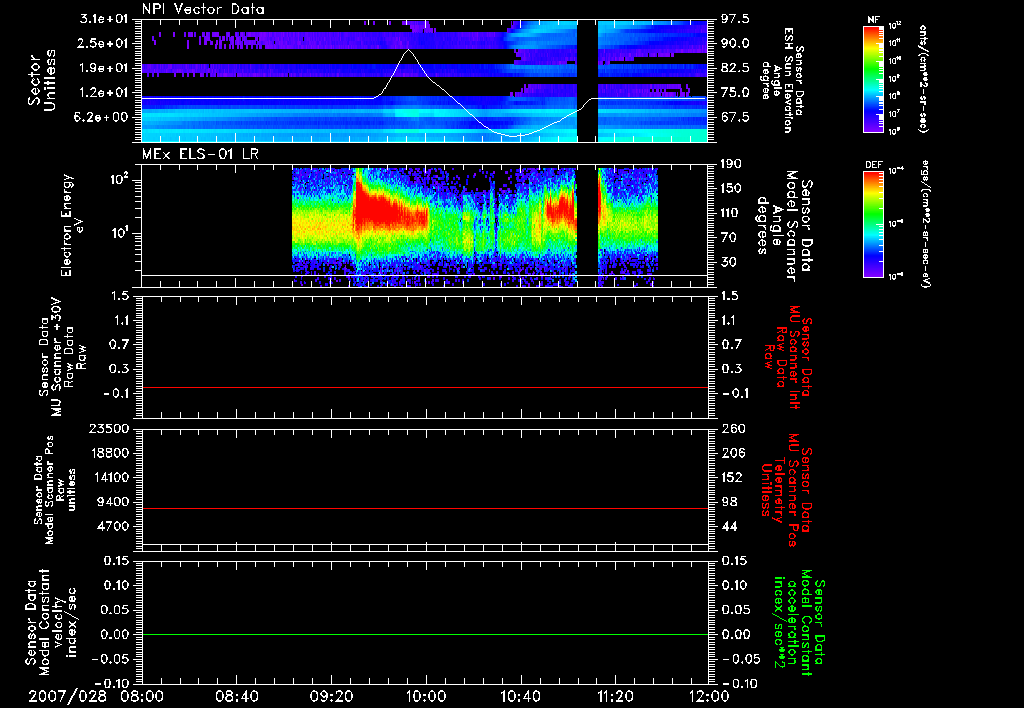Click the 09:20 time tick label
The width and height of the screenshot is (1024, 708).
click(x=331, y=696)
